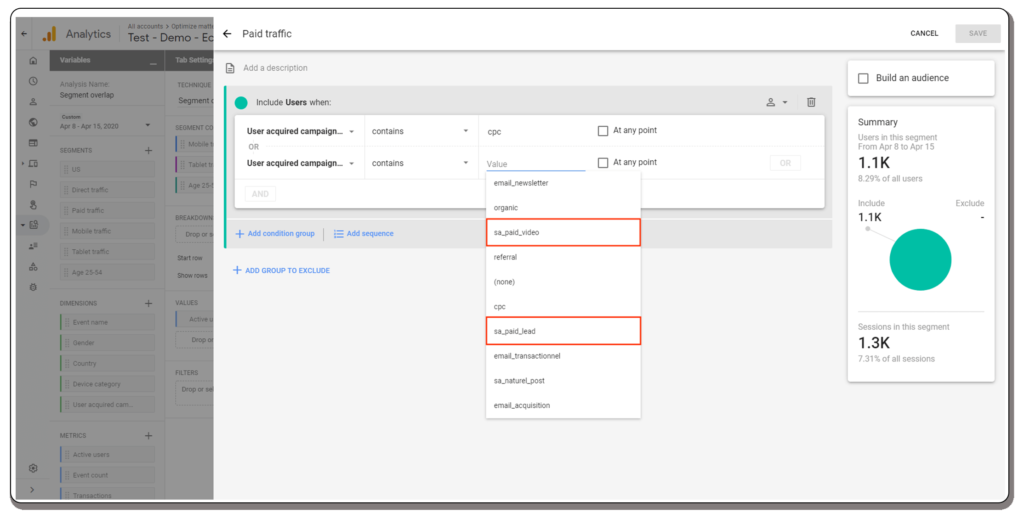1024x518 pixels.
Task: Click the 'Active users' metric chip in Variables
Action: (108, 455)
